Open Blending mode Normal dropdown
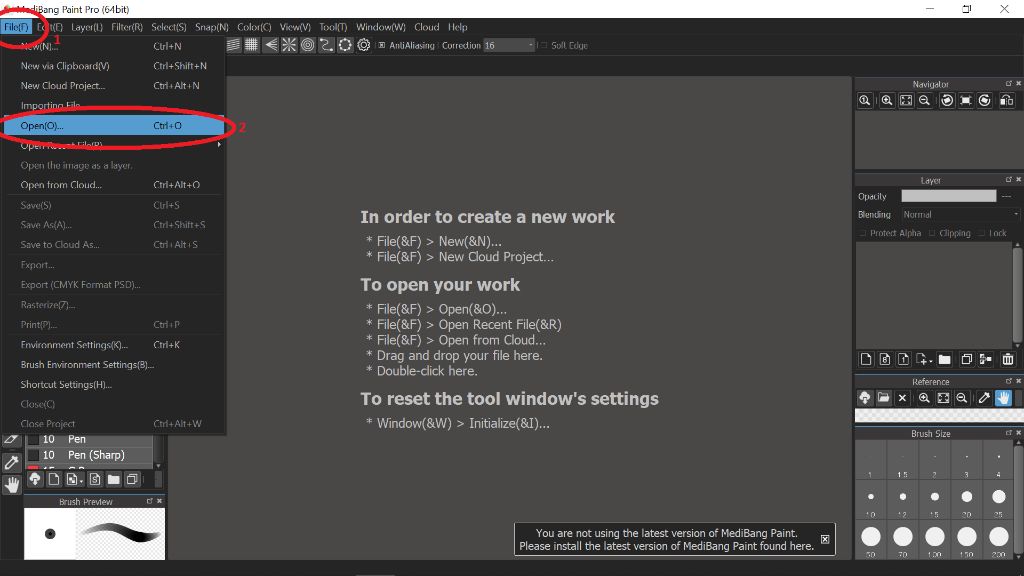The width and height of the screenshot is (1024, 576). click(x=959, y=214)
